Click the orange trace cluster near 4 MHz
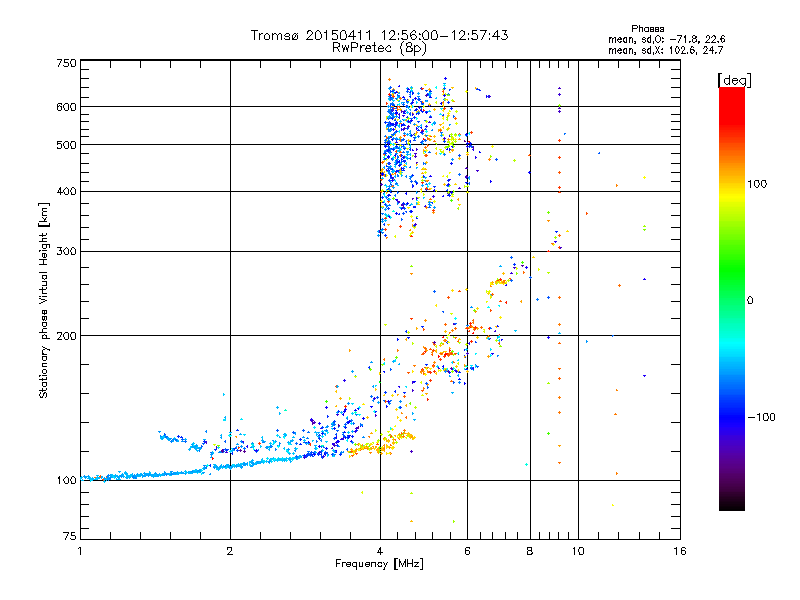Image resolution: width=800 pixels, height=600 pixels. point(382,444)
